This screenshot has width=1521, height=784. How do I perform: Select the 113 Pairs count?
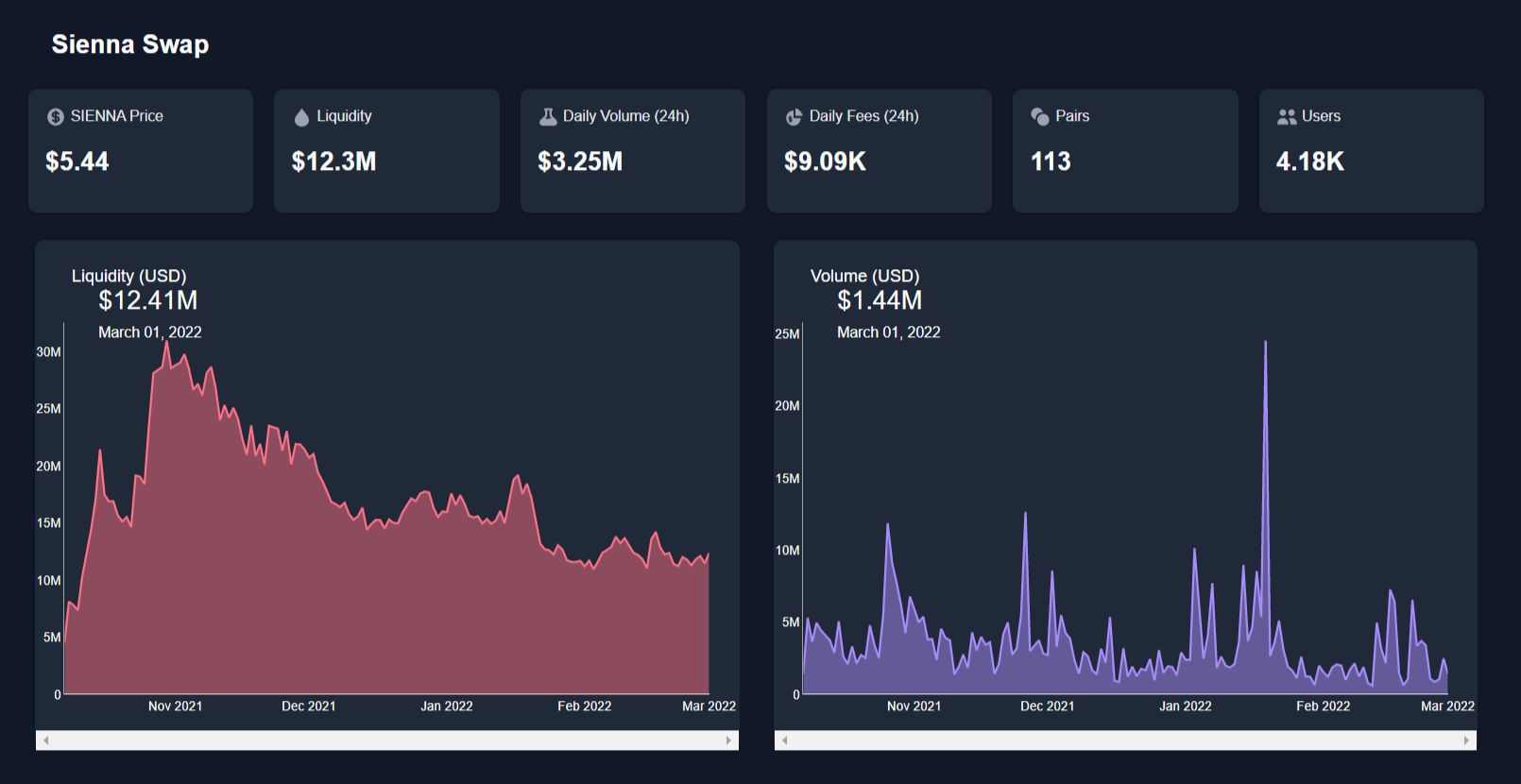coord(1051,162)
